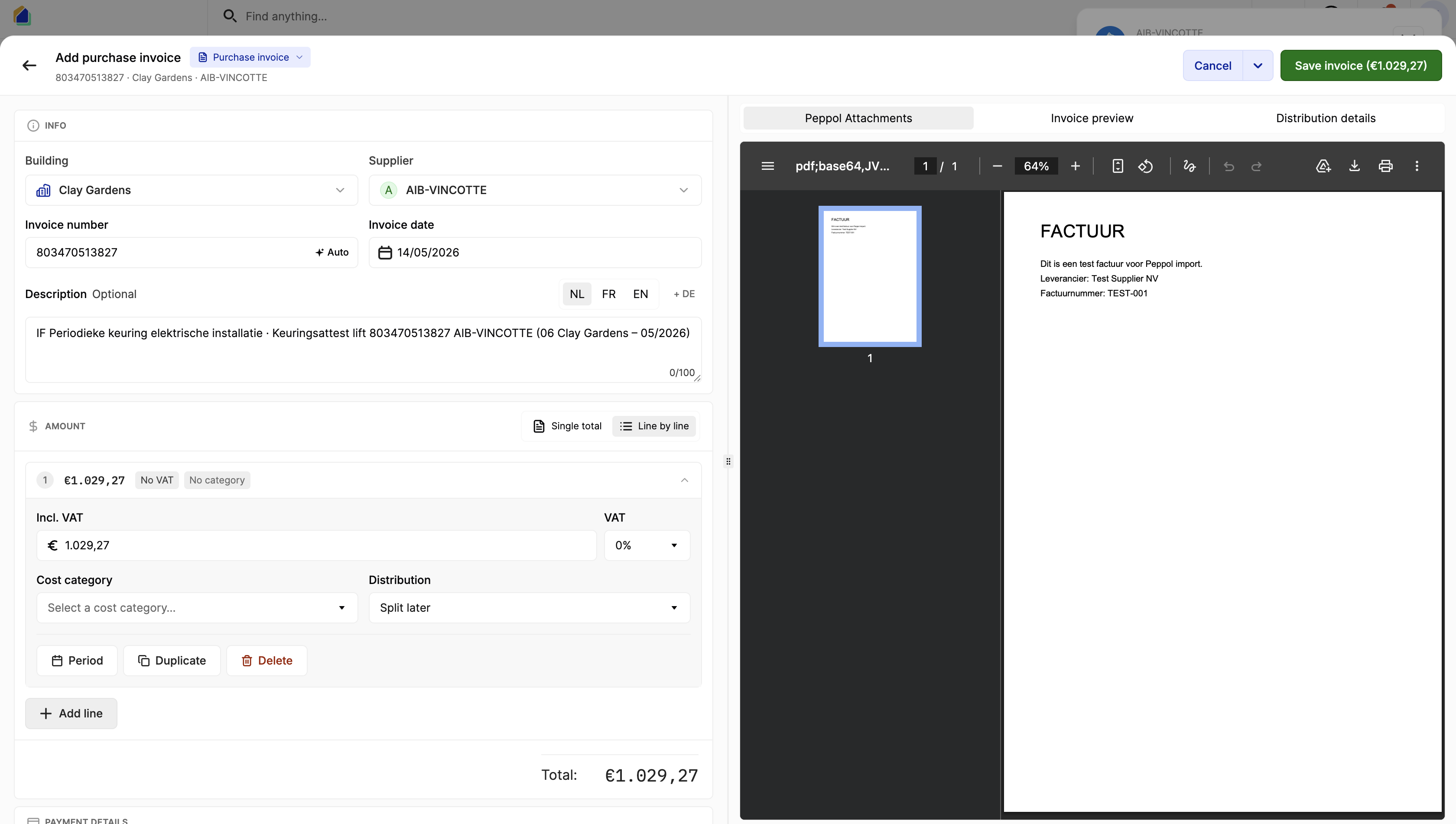
Task: Open the Distribution dropdown set to Split later
Action: tap(529, 608)
